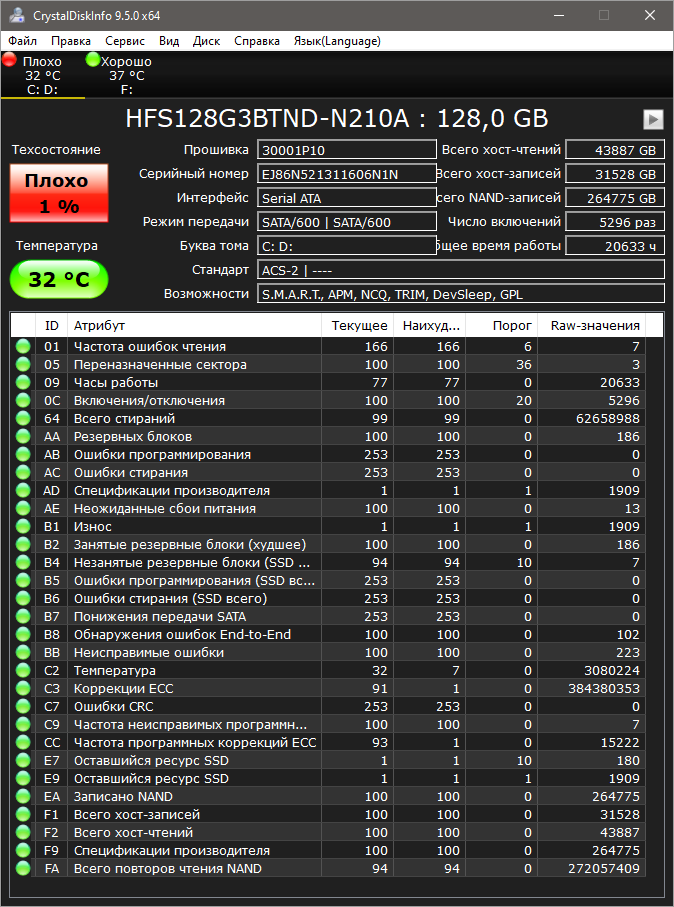Click the Атрибут column header
Viewport: 674px width, 907px height.
click(x=194, y=326)
